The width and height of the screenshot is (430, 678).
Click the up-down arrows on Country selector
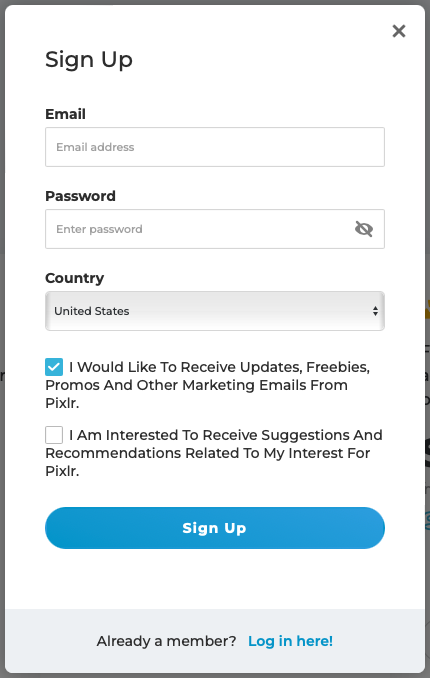[375, 311]
